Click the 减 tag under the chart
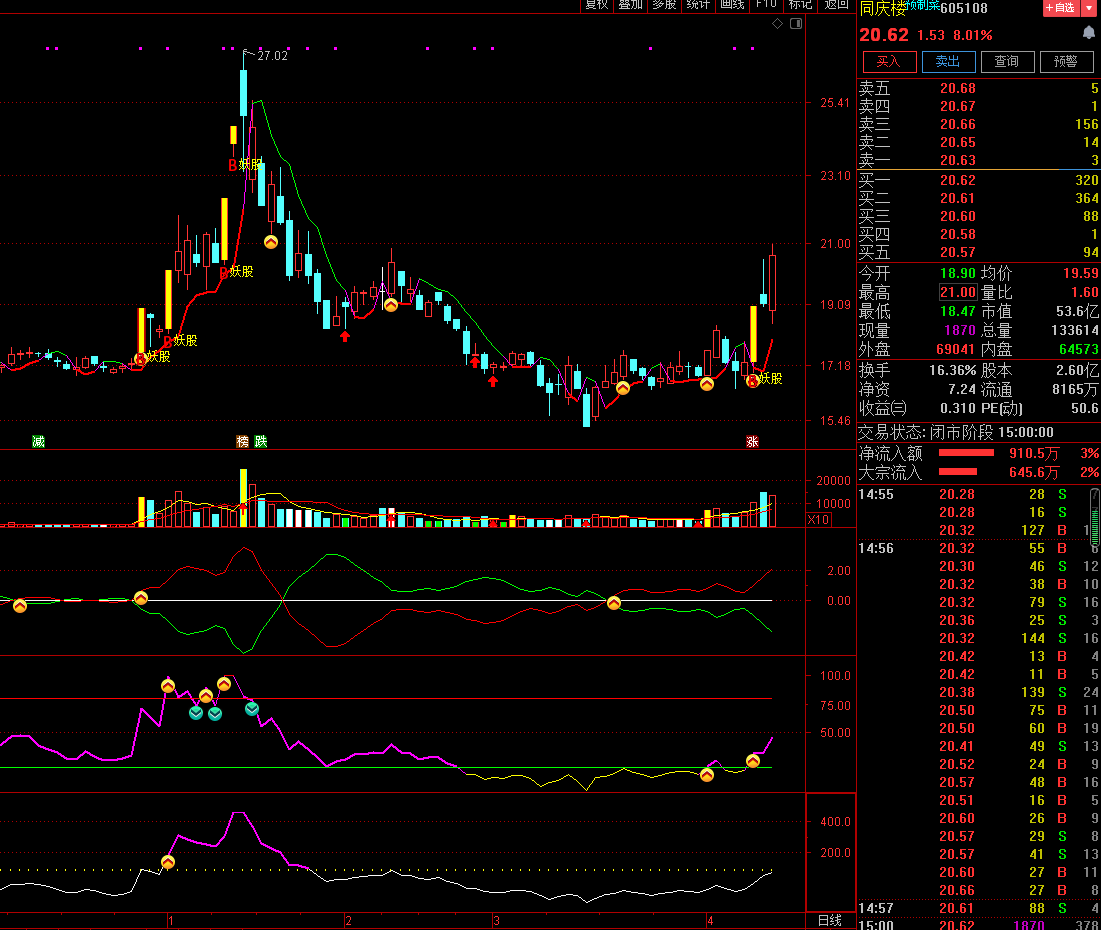This screenshot has width=1101, height=930. tap(39, 442)
